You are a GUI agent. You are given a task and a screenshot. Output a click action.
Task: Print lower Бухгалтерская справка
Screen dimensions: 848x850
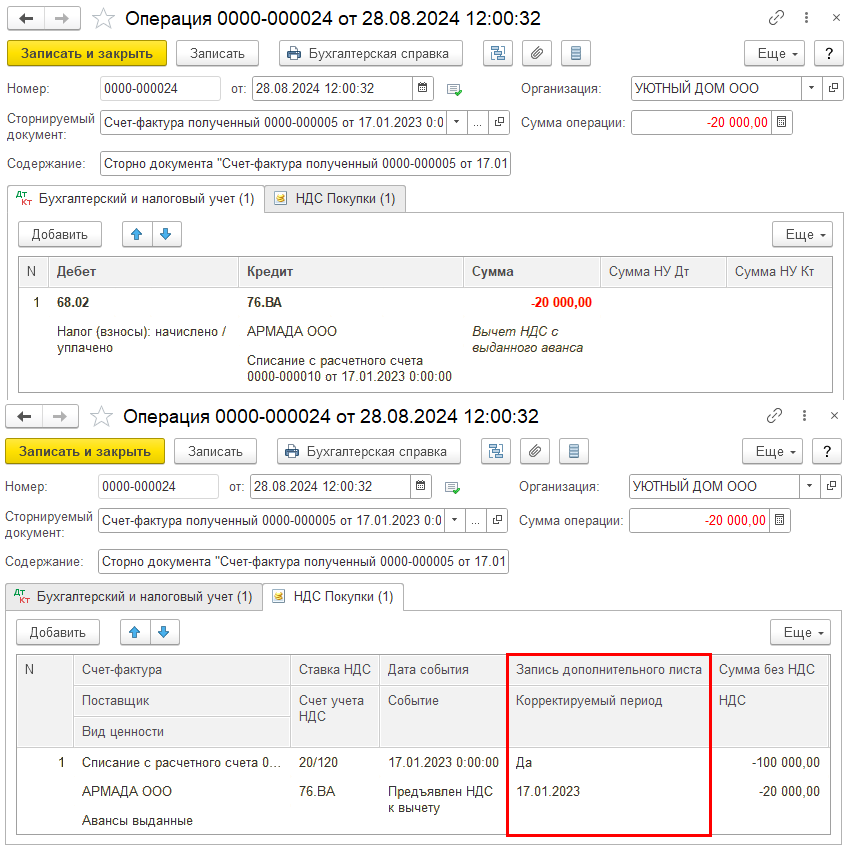click(x=369, y=451)
